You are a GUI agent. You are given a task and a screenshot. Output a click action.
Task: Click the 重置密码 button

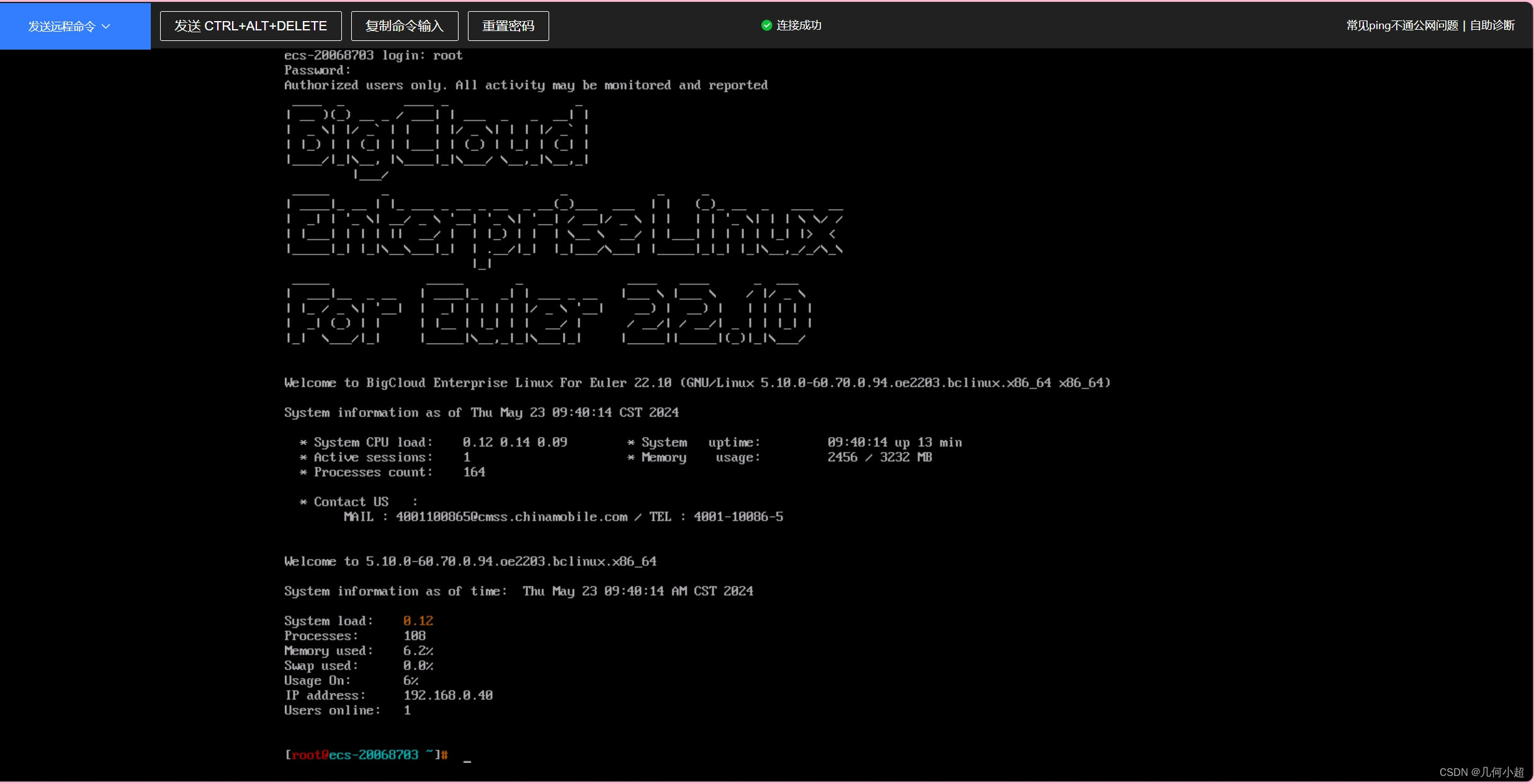click(508, 26)
